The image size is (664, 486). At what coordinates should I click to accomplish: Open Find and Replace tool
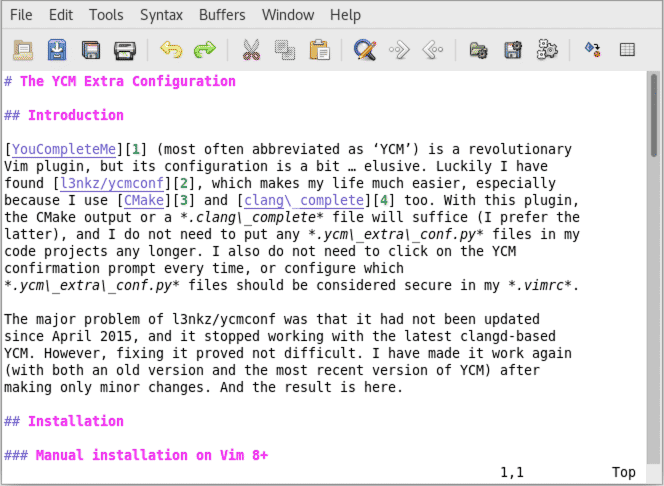[365, 49]
